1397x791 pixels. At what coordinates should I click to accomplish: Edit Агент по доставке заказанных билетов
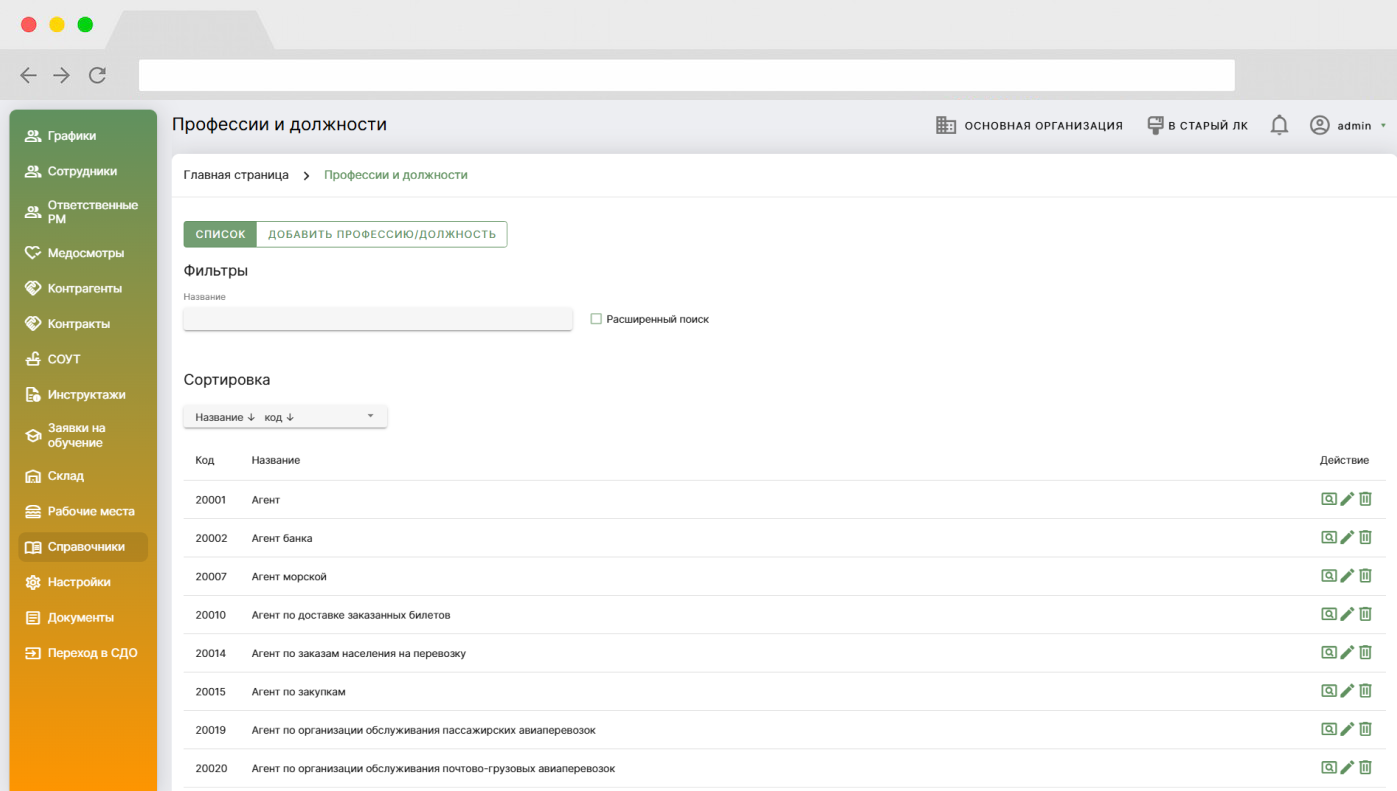pos(1347,614)
